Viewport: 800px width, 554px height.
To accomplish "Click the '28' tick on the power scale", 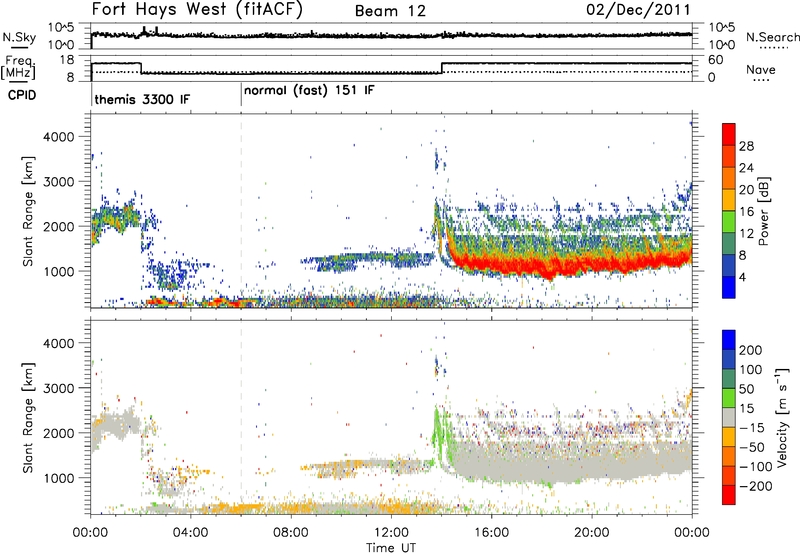I will coord(746,146).
